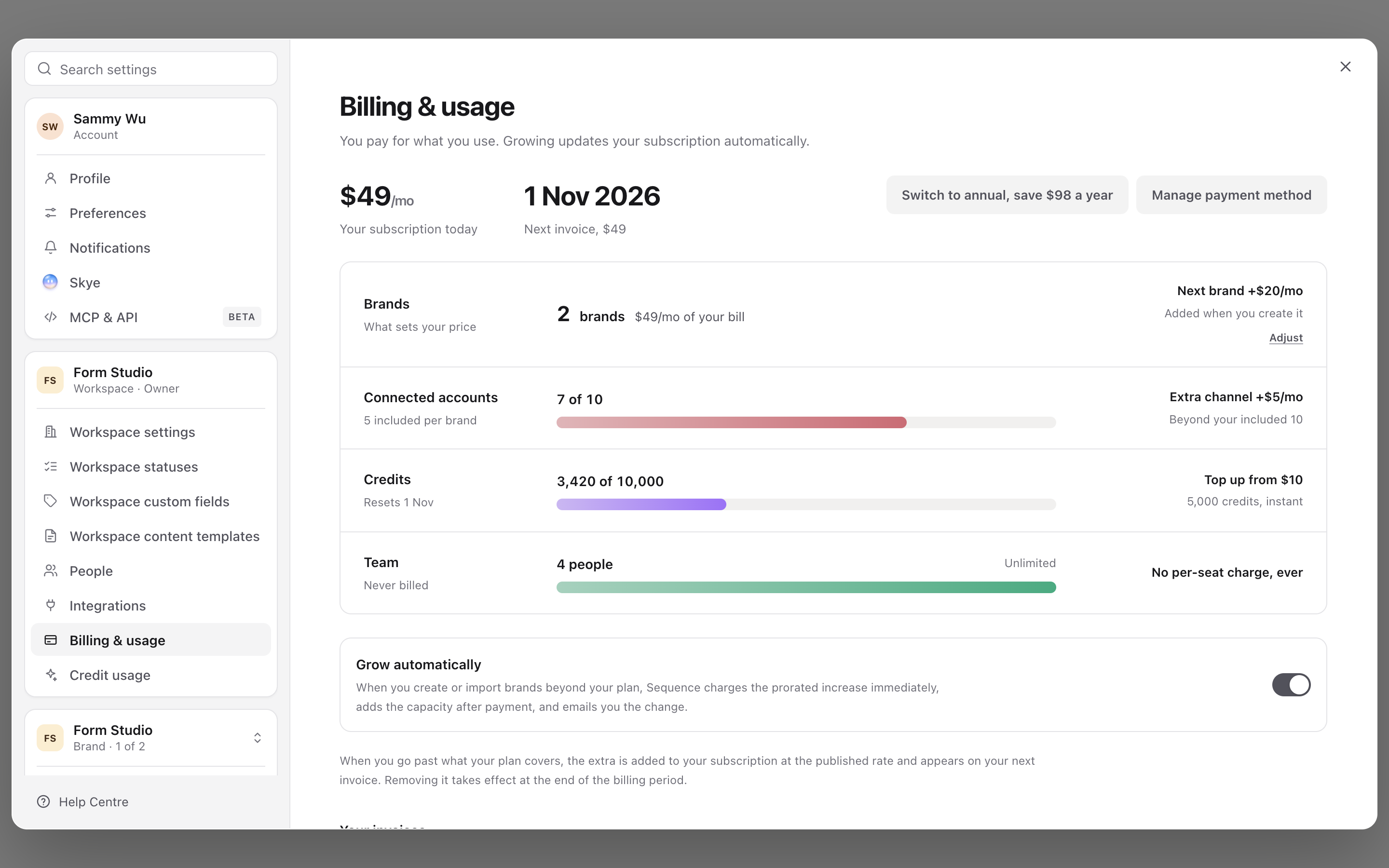Focus the Search settings field
1389x868 pixels.
151,69
